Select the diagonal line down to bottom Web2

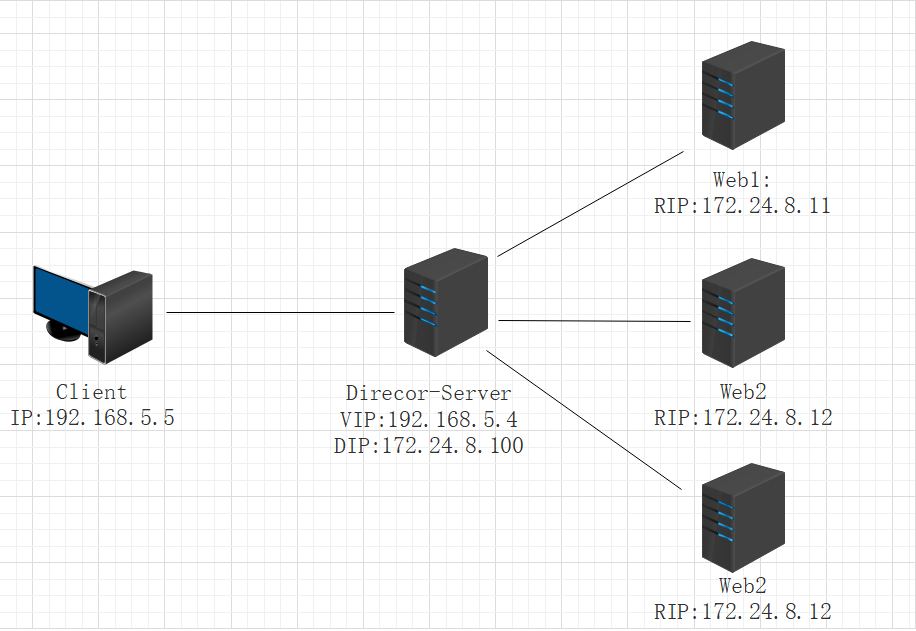pyautogui.click(x=584, y=419)
